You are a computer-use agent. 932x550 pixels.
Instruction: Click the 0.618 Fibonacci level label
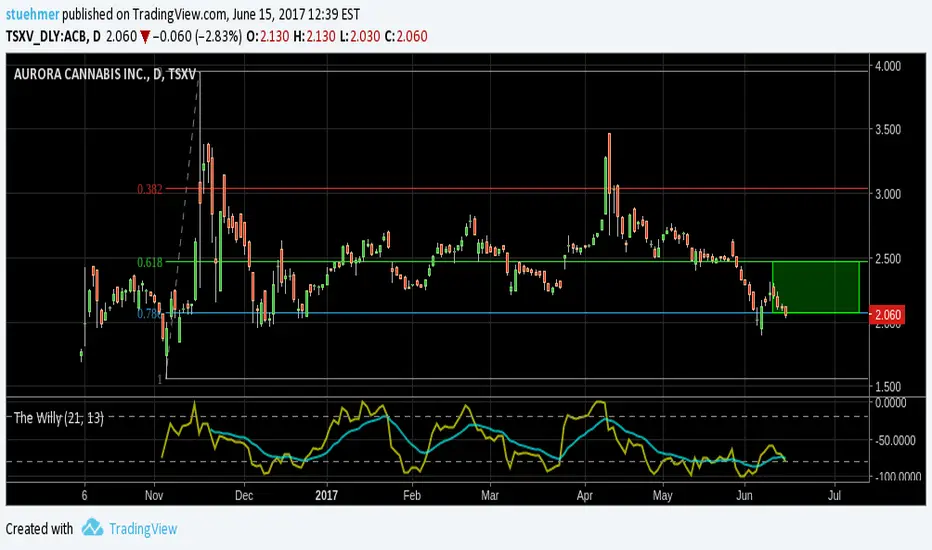(x=150, y=262)
